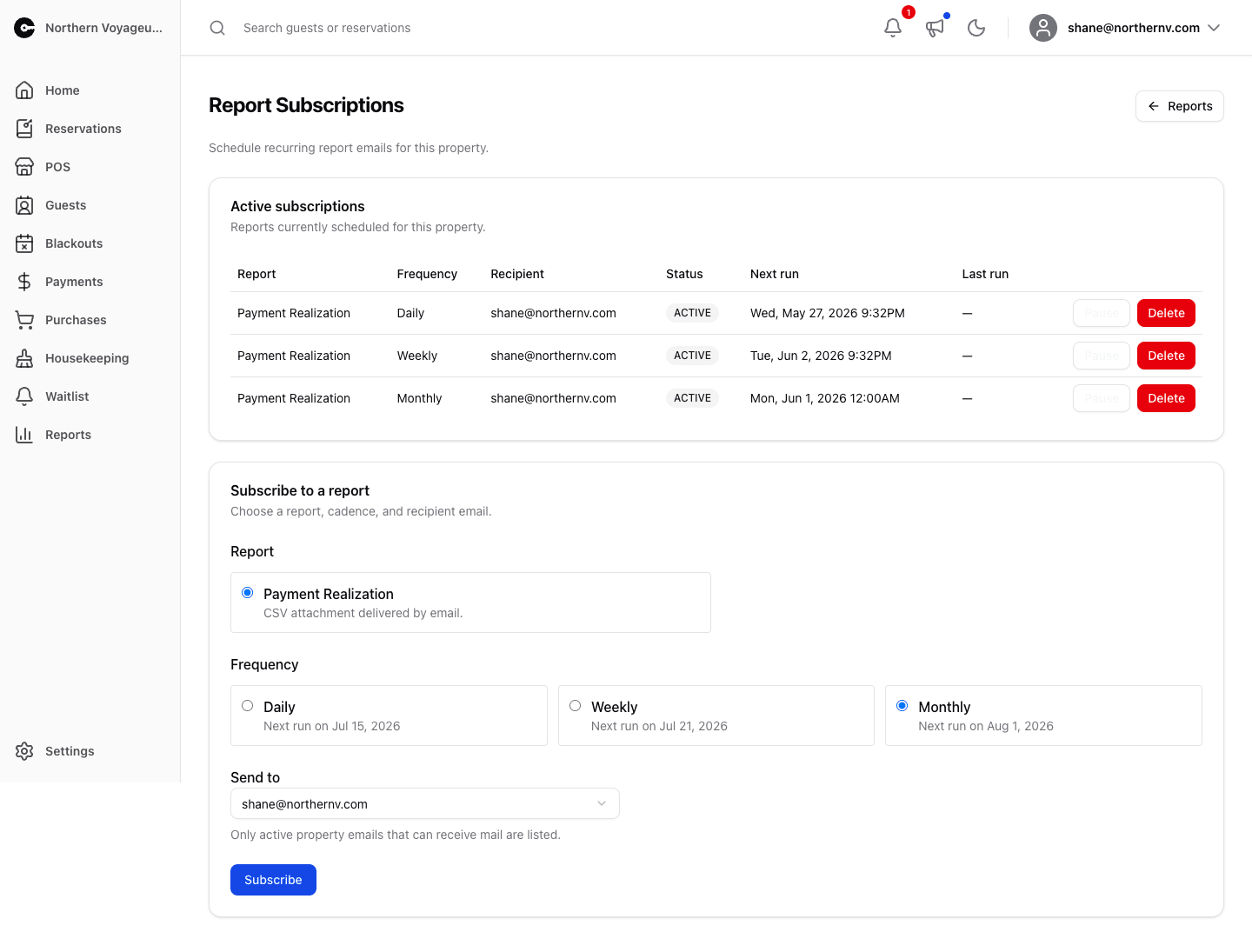Click the Recipient column header
Screen dimensions: 1252x952
[x=517, y=274]
